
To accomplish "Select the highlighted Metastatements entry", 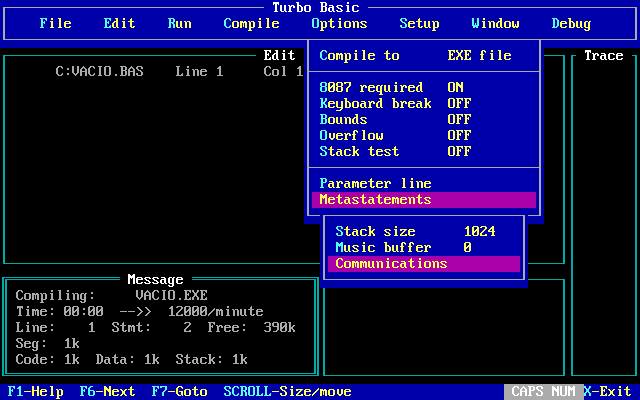I will click(424, 200).
